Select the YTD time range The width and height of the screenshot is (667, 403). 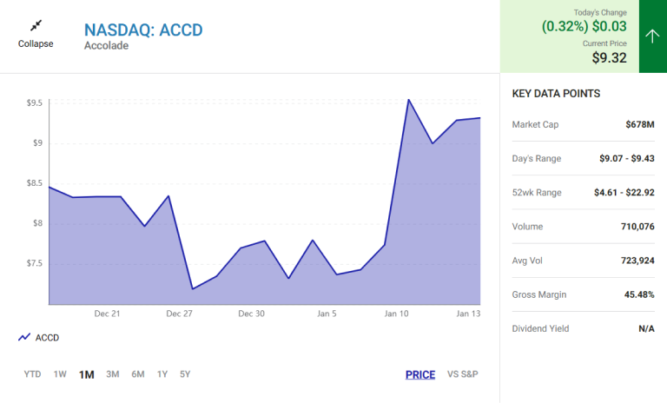32,375
